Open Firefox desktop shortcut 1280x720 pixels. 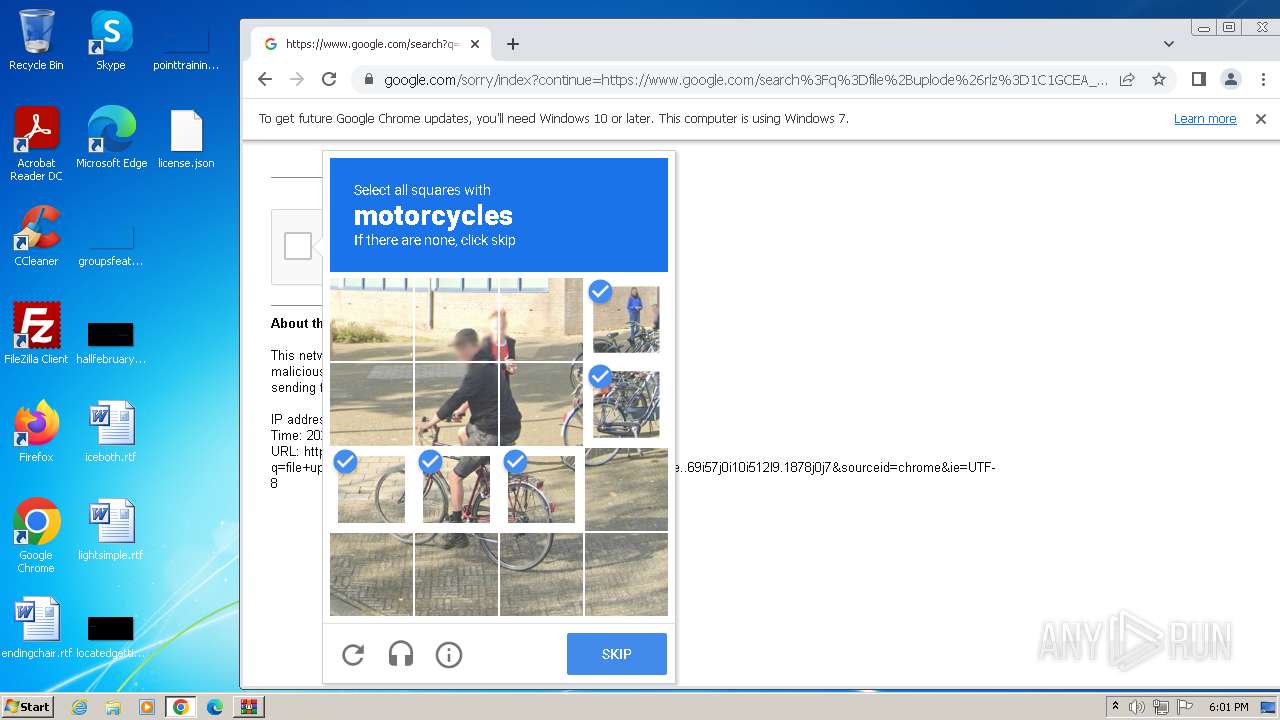36,432
